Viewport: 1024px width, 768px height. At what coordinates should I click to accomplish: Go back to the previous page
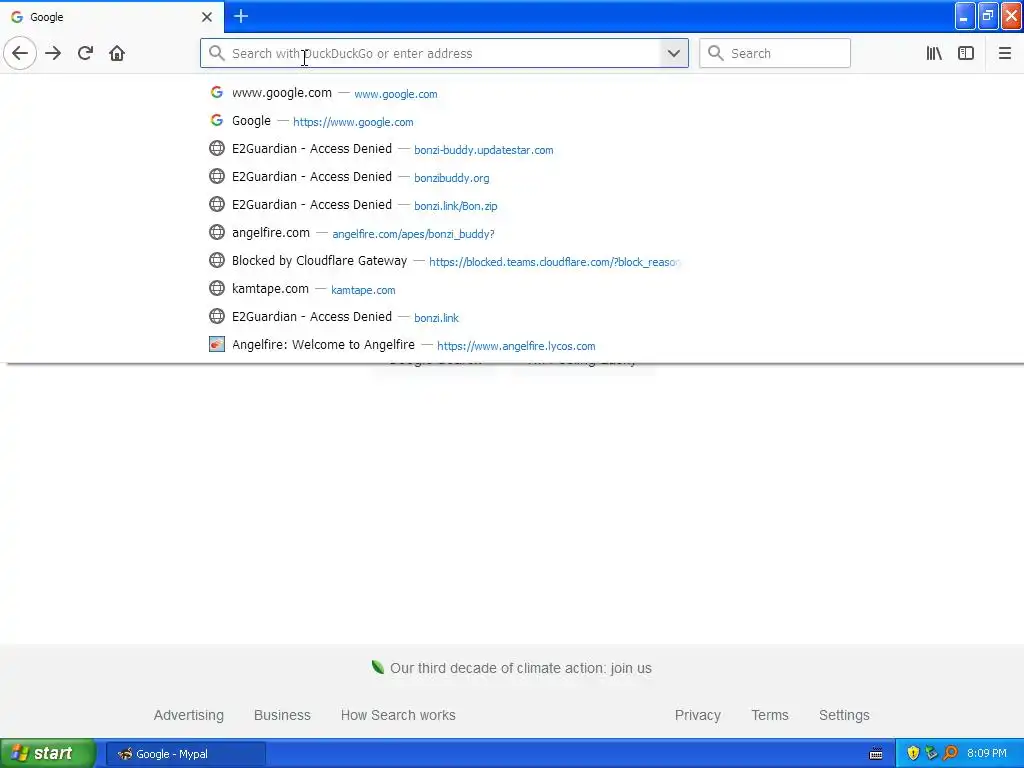20,53
